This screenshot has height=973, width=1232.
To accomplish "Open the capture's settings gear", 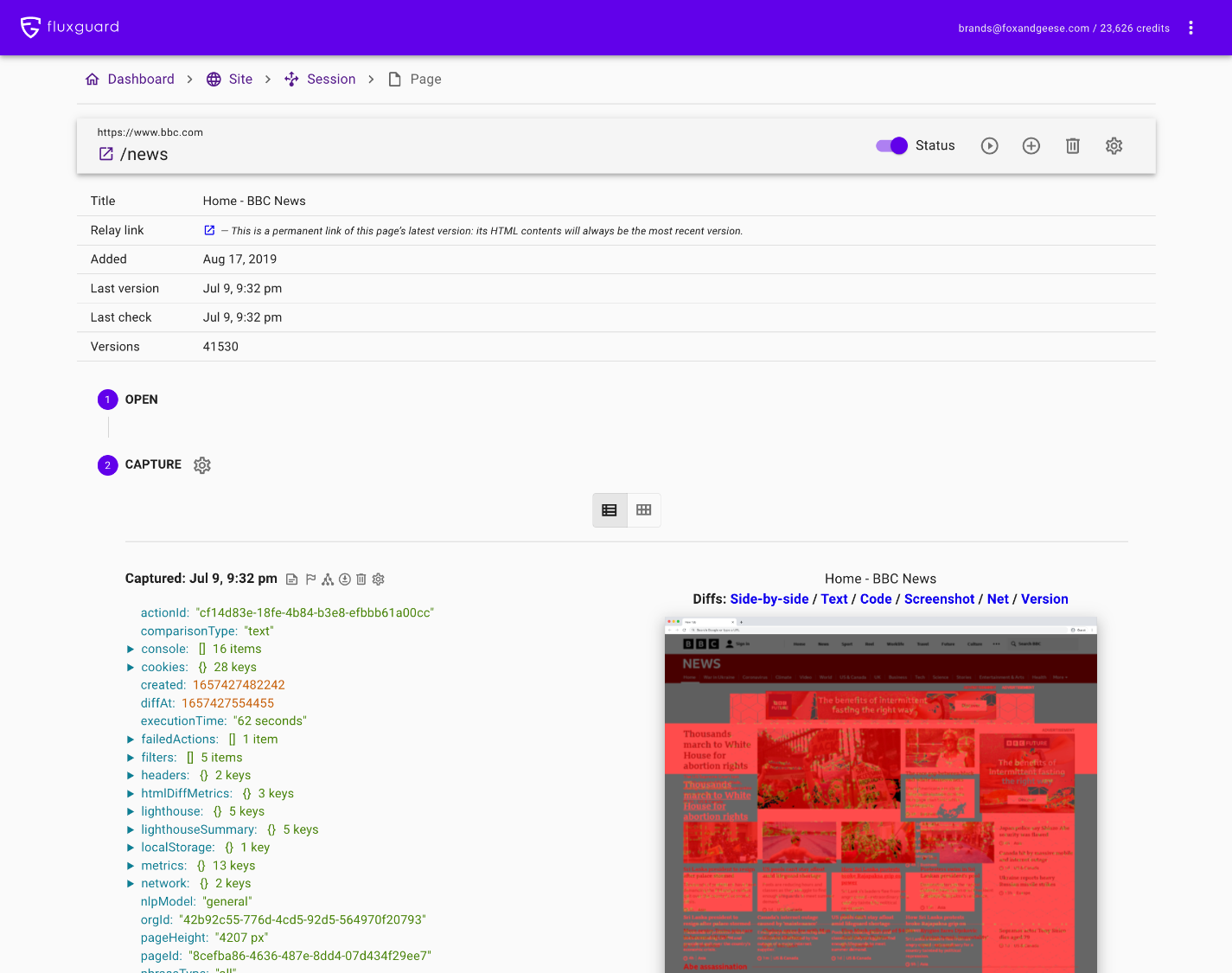I will click(379, 579).
